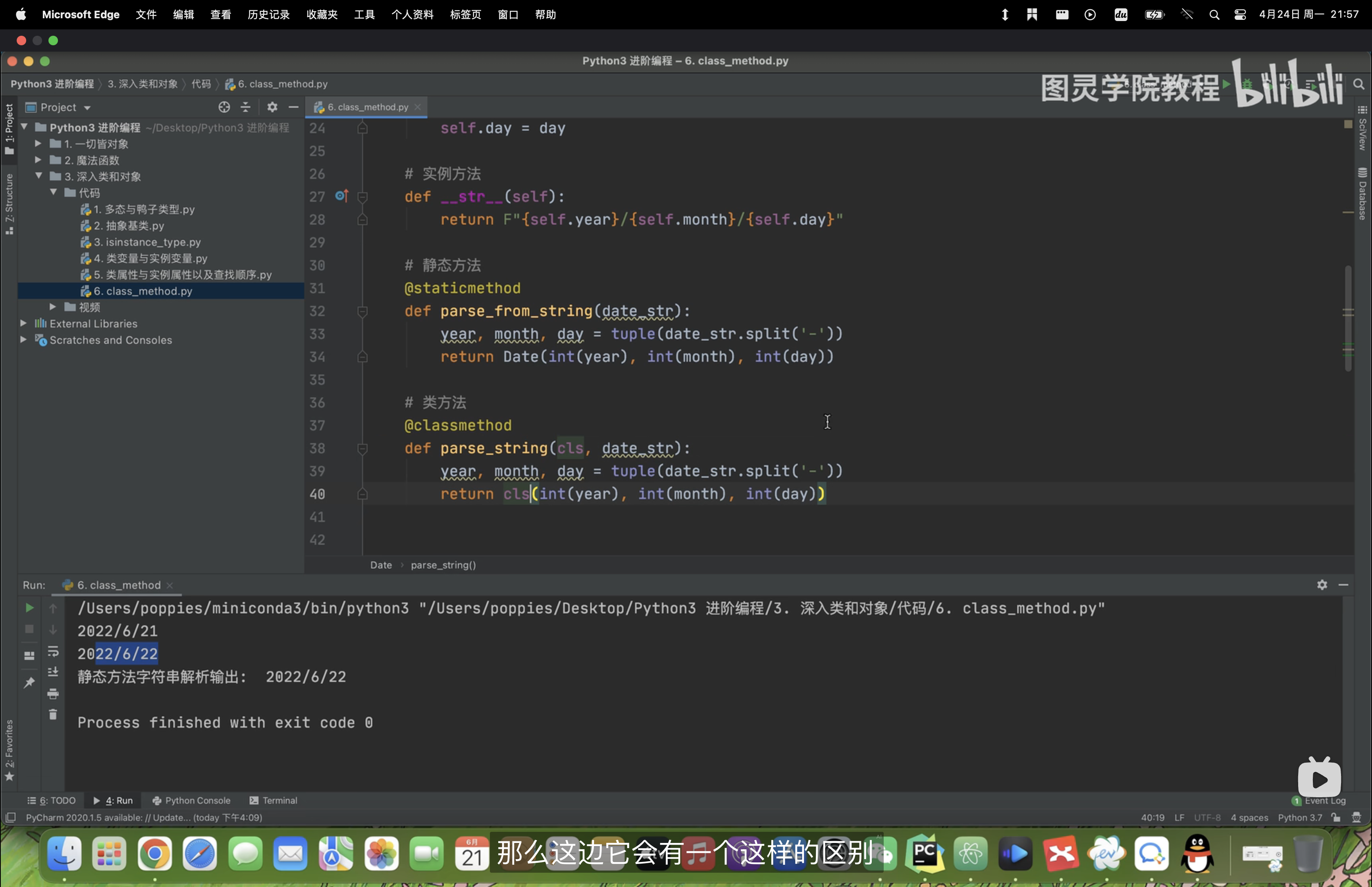The height and width of the screenshot is (887, 1372).
Task: Minimize the Run panel with minus icon
Action: coord(1343,585)
